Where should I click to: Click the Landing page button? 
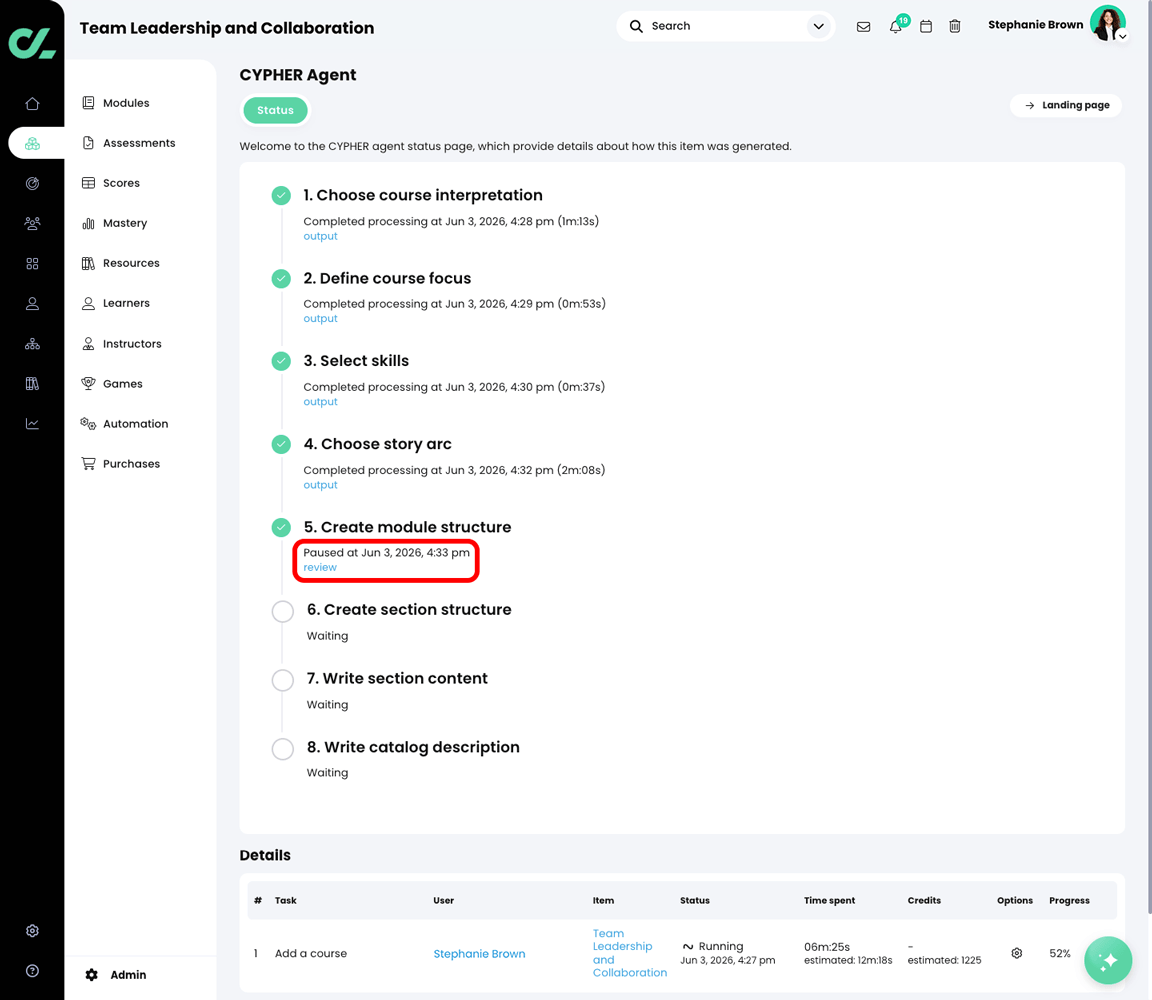pyautogui.click(x=1066, y=105)
